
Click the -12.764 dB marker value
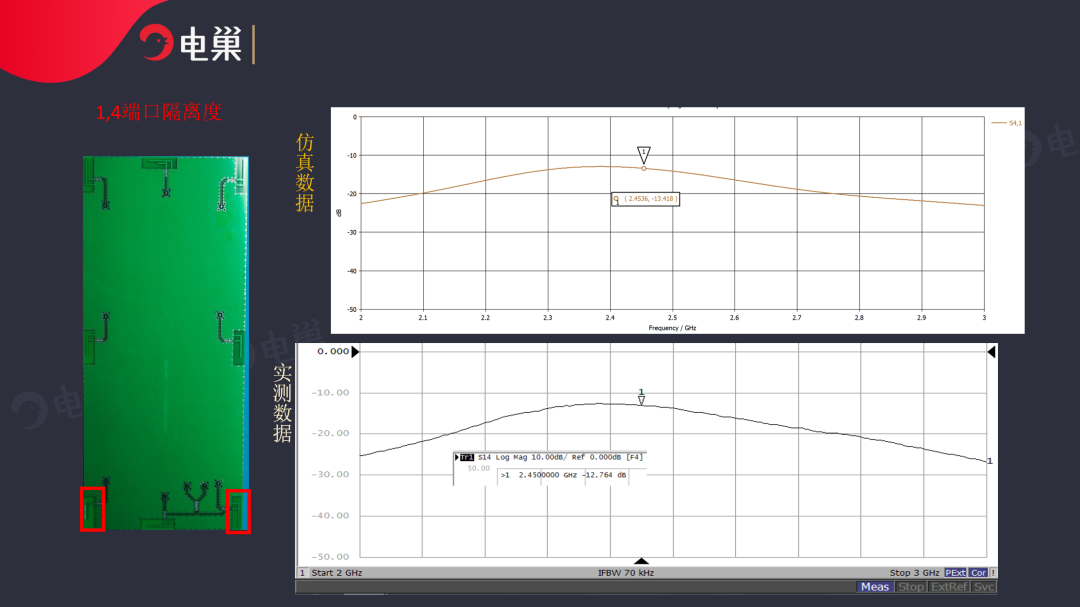coord(605,475)
